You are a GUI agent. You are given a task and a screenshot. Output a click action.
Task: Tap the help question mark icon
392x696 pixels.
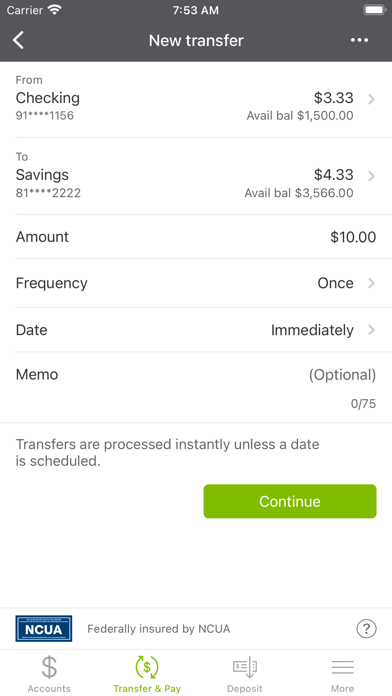coord(366,629)
